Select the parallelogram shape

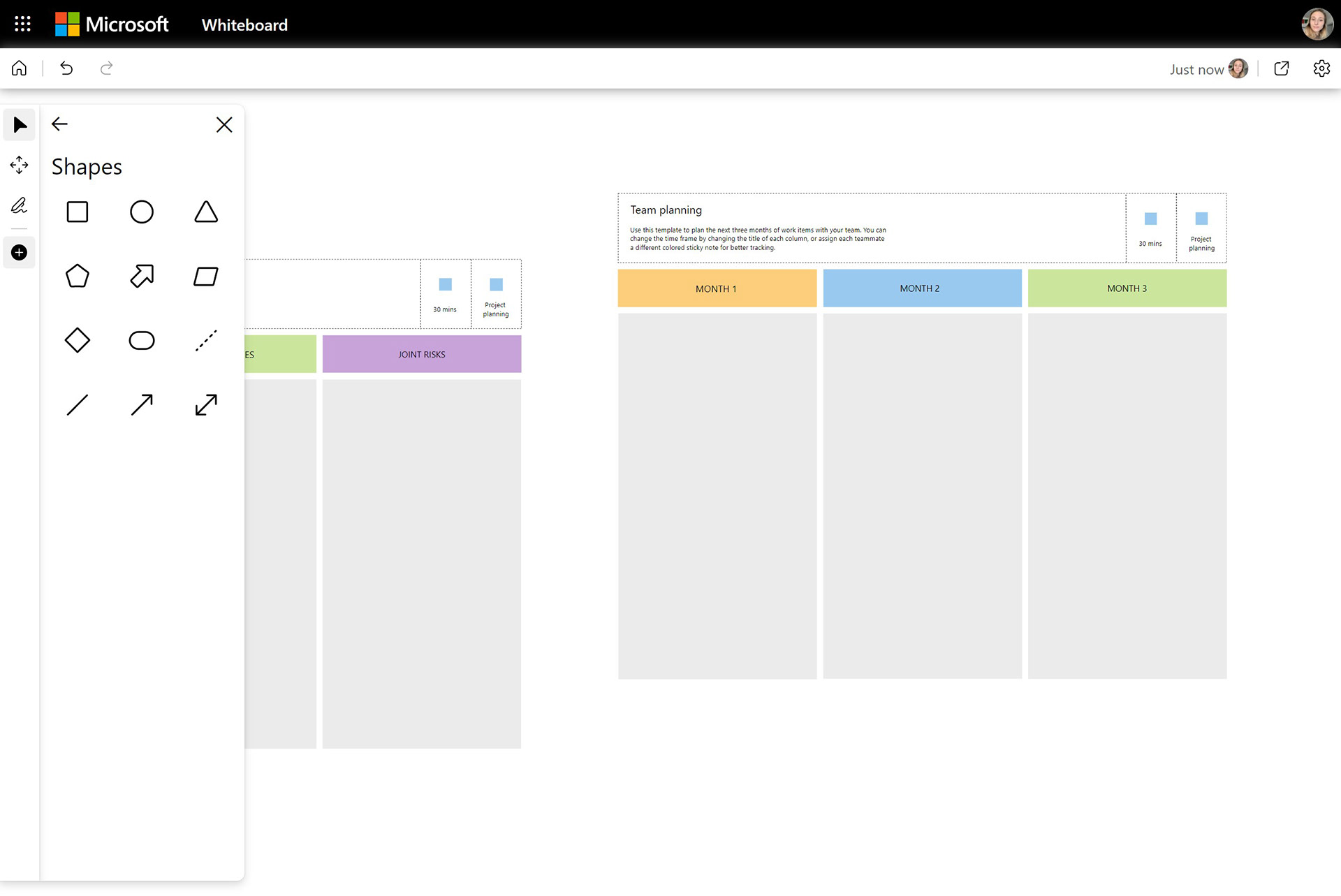pos(206,277)
